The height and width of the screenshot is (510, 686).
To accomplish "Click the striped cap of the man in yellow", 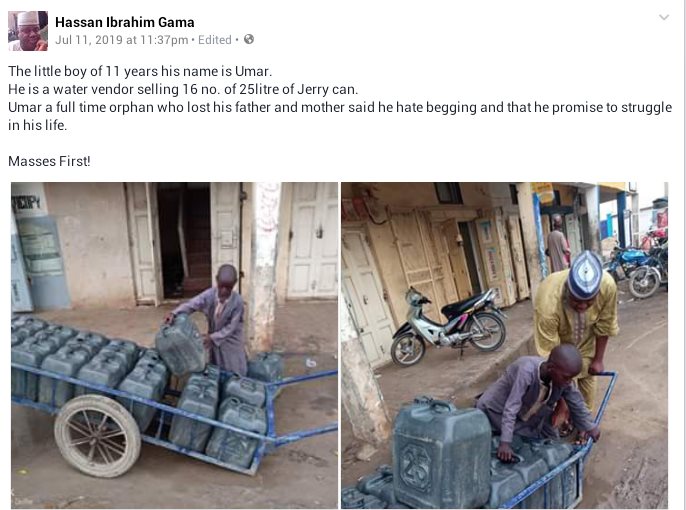I will click(584, 275).
